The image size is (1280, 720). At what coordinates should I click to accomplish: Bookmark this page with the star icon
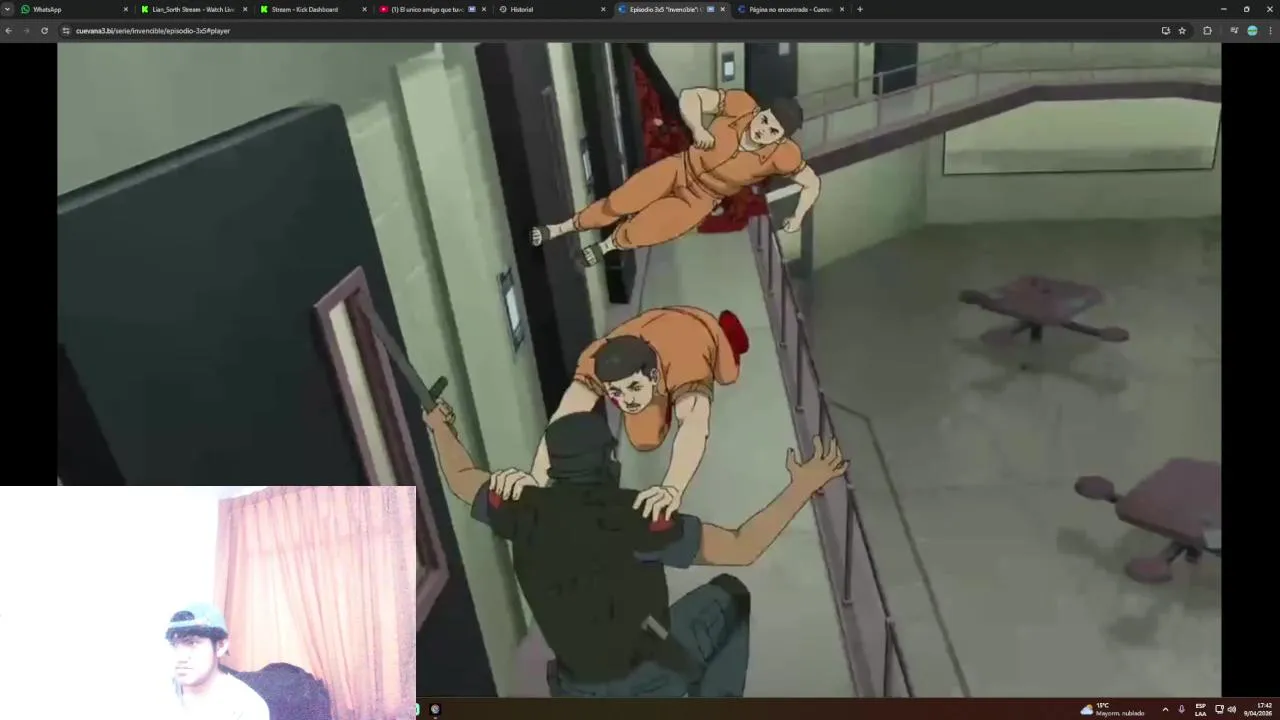(x=1182, y=31)
